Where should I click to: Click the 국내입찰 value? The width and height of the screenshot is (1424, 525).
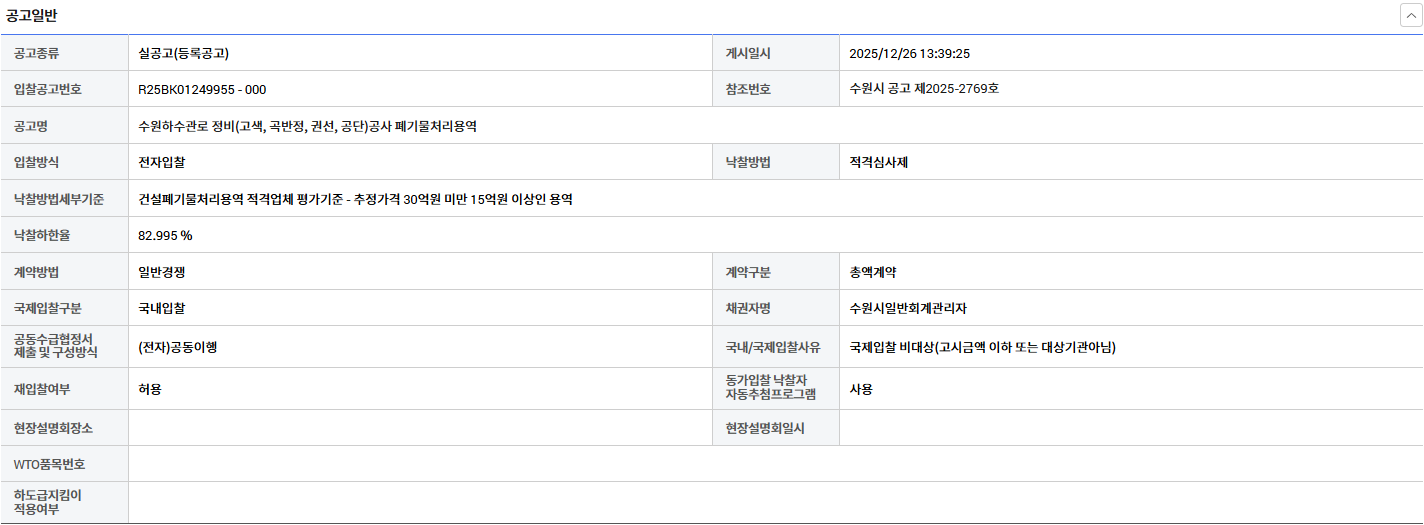[x=161, y=308]
